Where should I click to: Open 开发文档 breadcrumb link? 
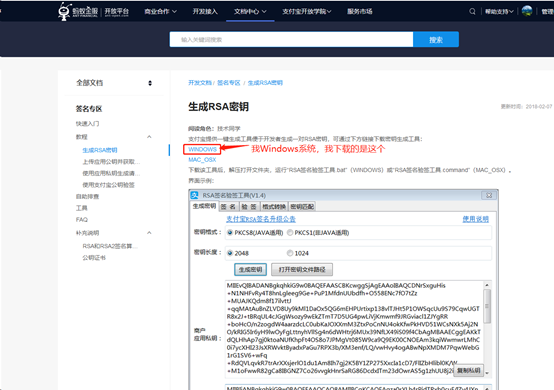[x=200, y=83]
